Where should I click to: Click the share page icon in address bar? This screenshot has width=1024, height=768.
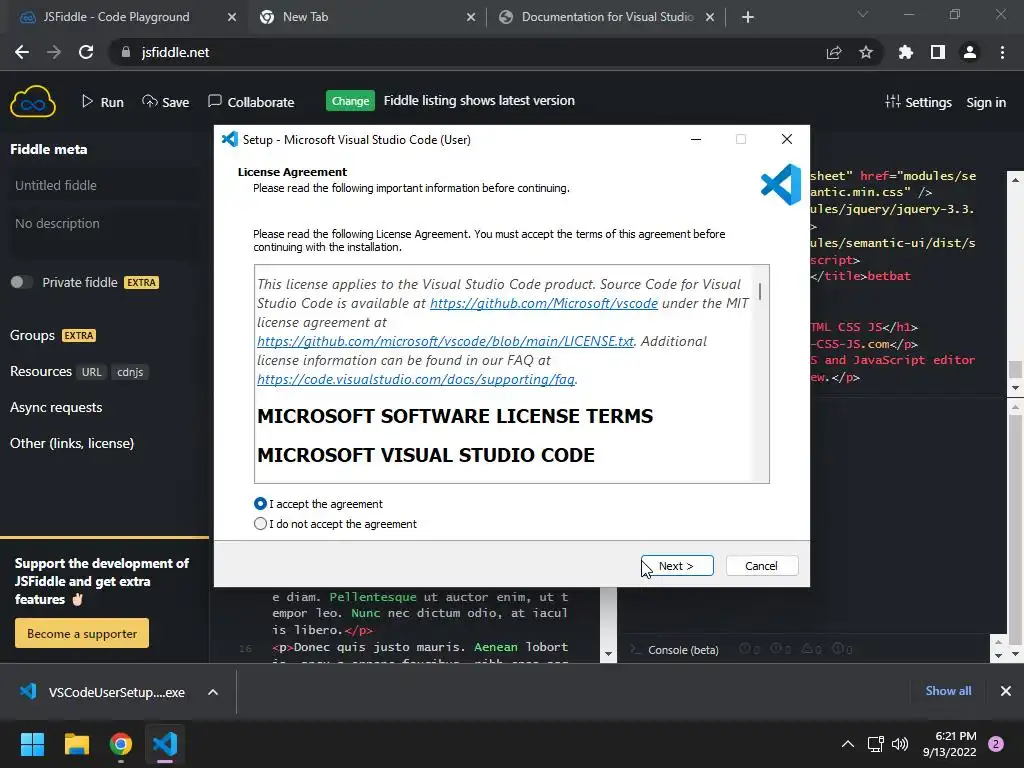pos(834,52)
